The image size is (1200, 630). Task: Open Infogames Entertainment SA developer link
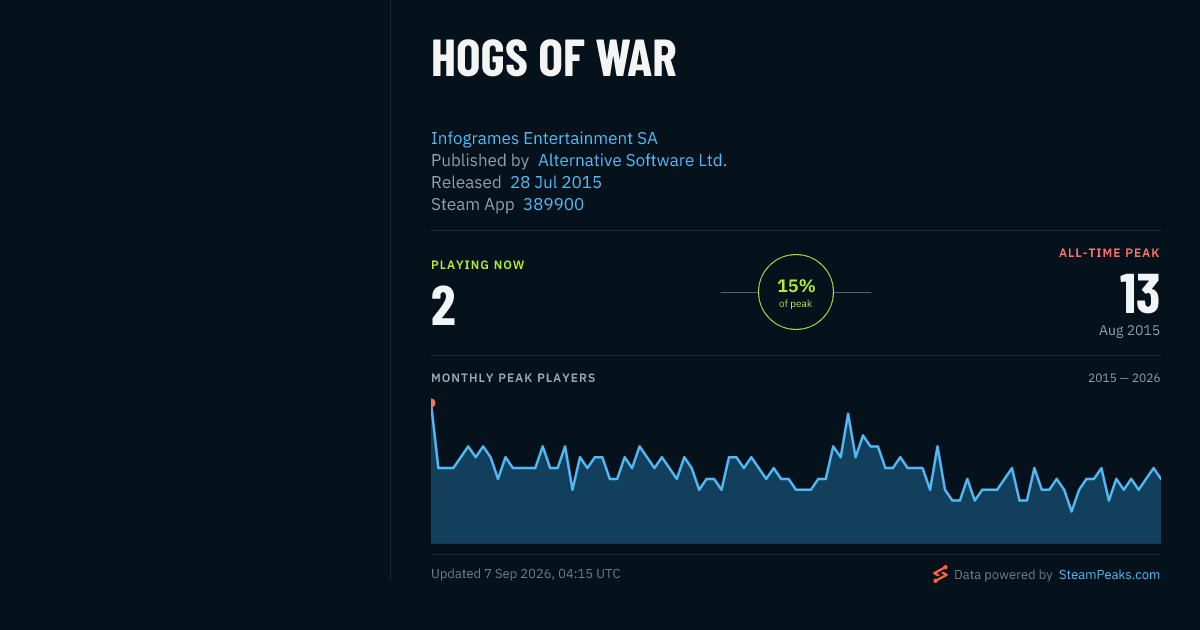544,138
